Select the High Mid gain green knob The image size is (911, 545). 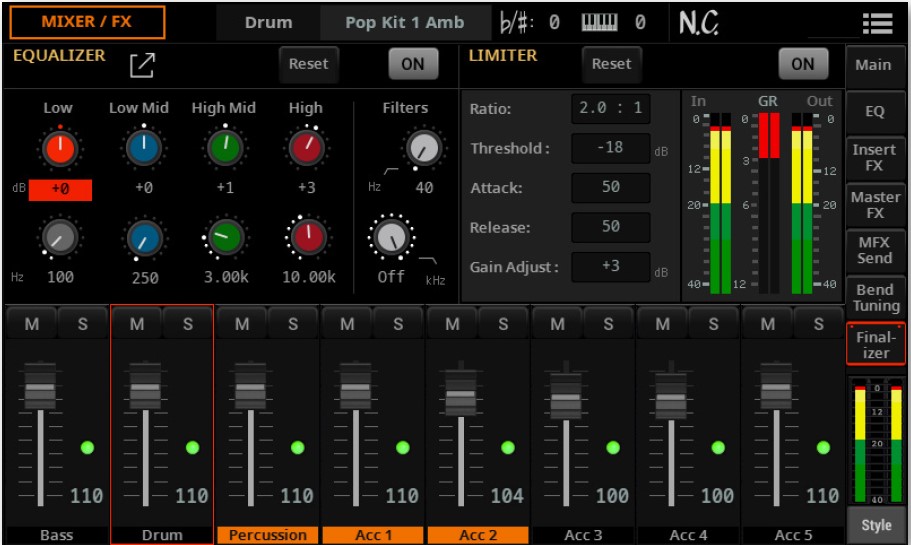(225, 149)
